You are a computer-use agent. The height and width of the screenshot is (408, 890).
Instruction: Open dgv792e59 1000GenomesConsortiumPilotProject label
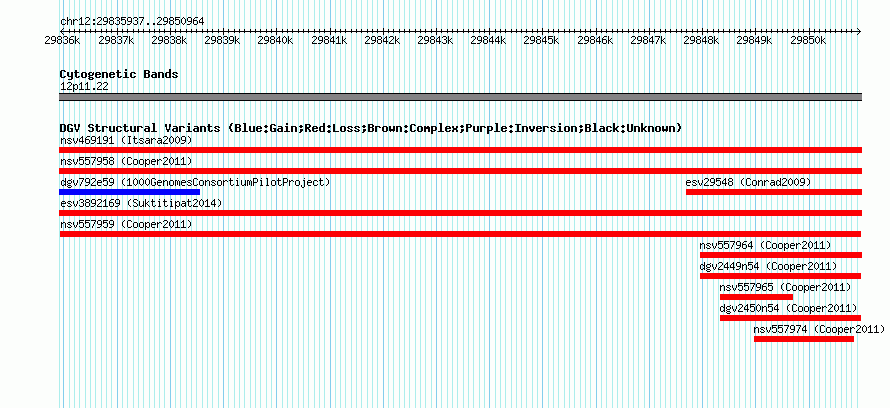coord(195,182)
